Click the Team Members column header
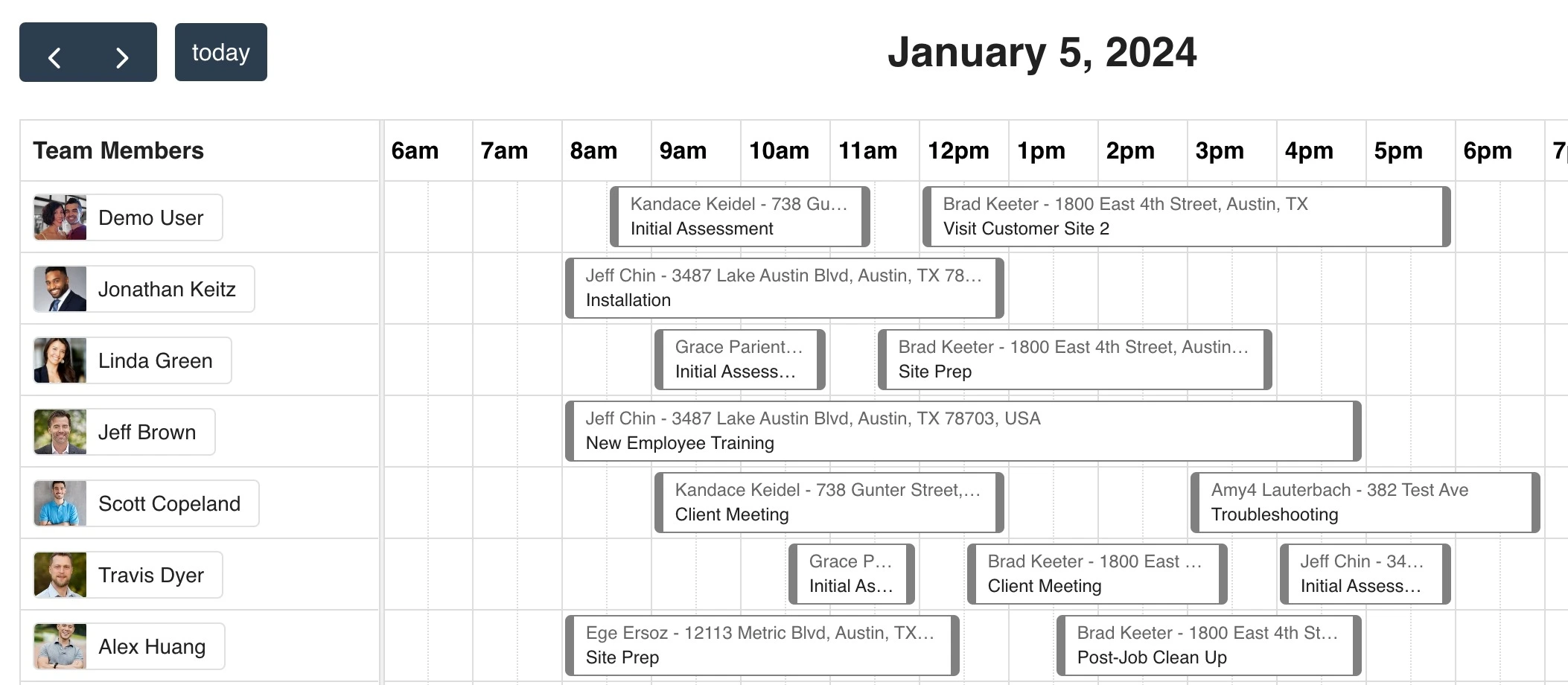Screen dimensions: 1568x685 (x=118, y=150)
